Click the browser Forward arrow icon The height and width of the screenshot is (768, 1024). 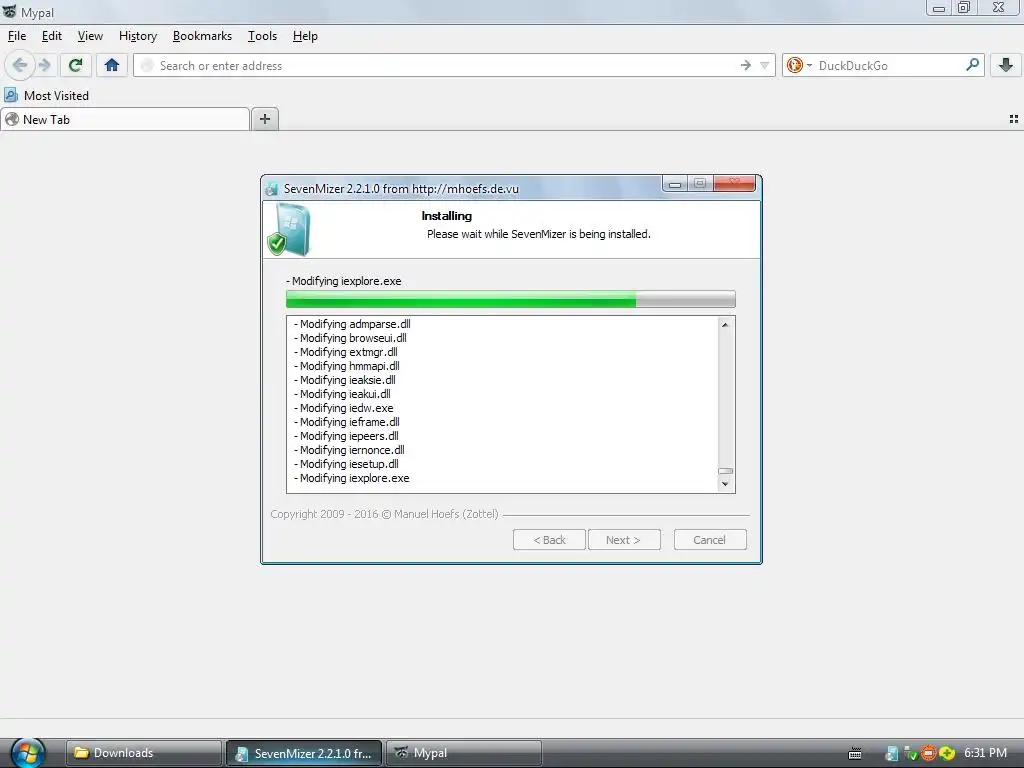(x=44, y=65)
